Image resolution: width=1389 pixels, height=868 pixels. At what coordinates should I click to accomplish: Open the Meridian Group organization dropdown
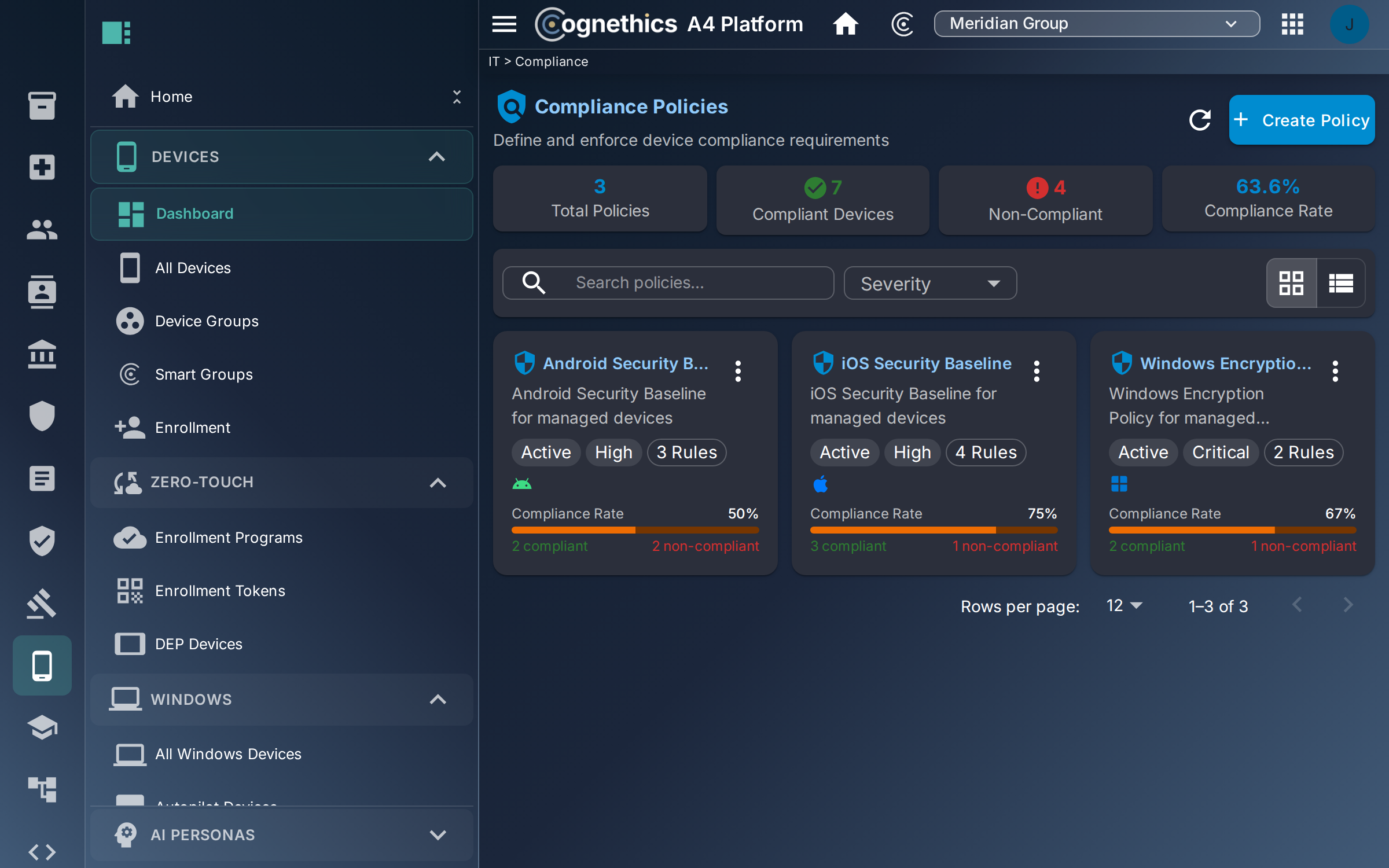[1097, 24]
